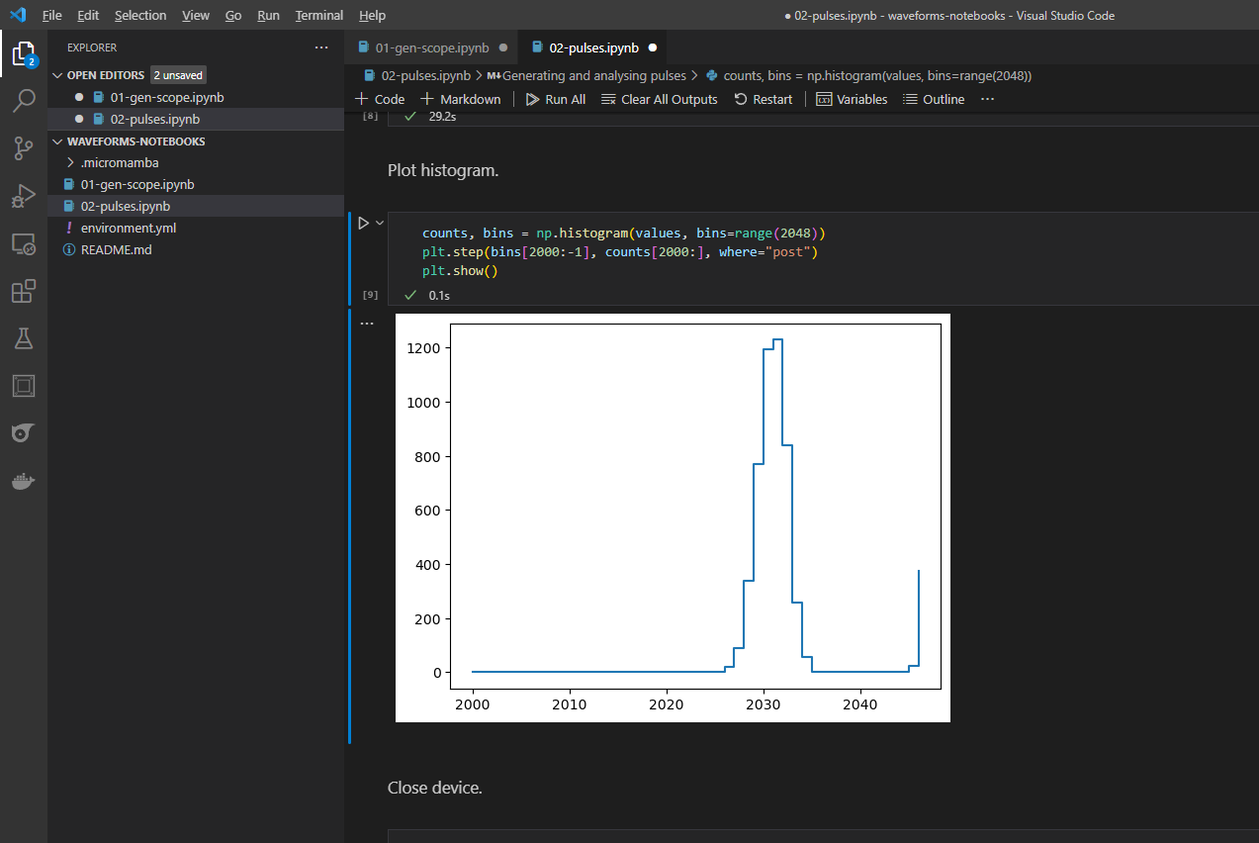Image resolution: width=1259 pixels, height=843 pixels.
Task: Open the Search view in the Activity Bar
Action: tap(22, 100)
